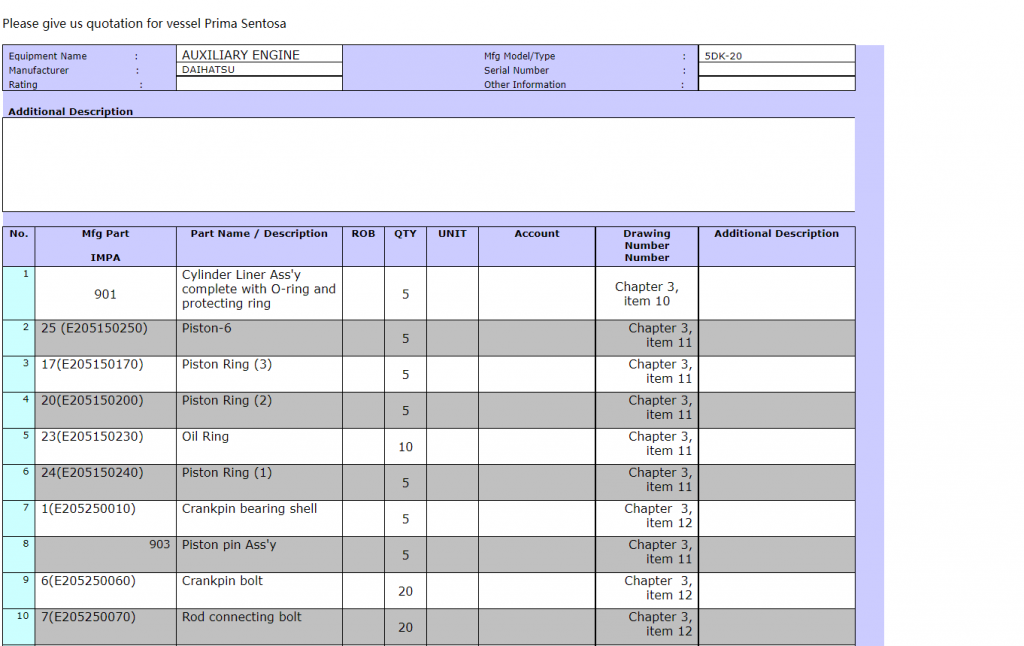Click the Mfg Part IMPA column header
The height and width of the screenshot is (646, 1024).
[x=105, y=245]
